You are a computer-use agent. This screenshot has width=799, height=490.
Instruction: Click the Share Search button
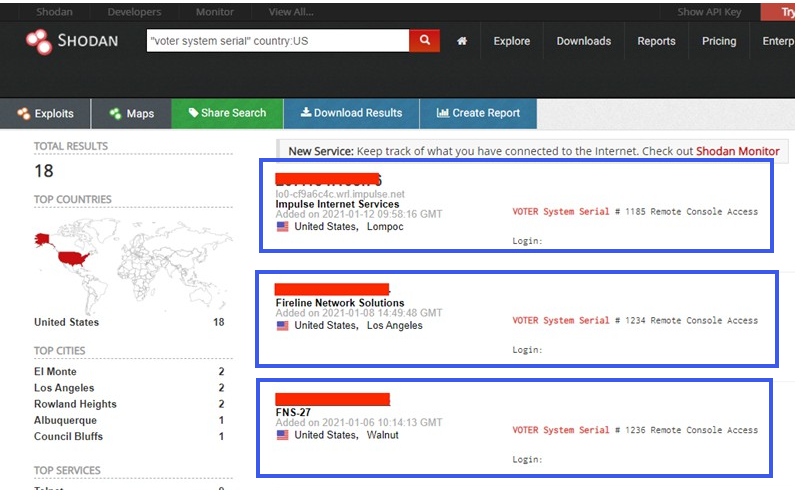pos(227,113)
